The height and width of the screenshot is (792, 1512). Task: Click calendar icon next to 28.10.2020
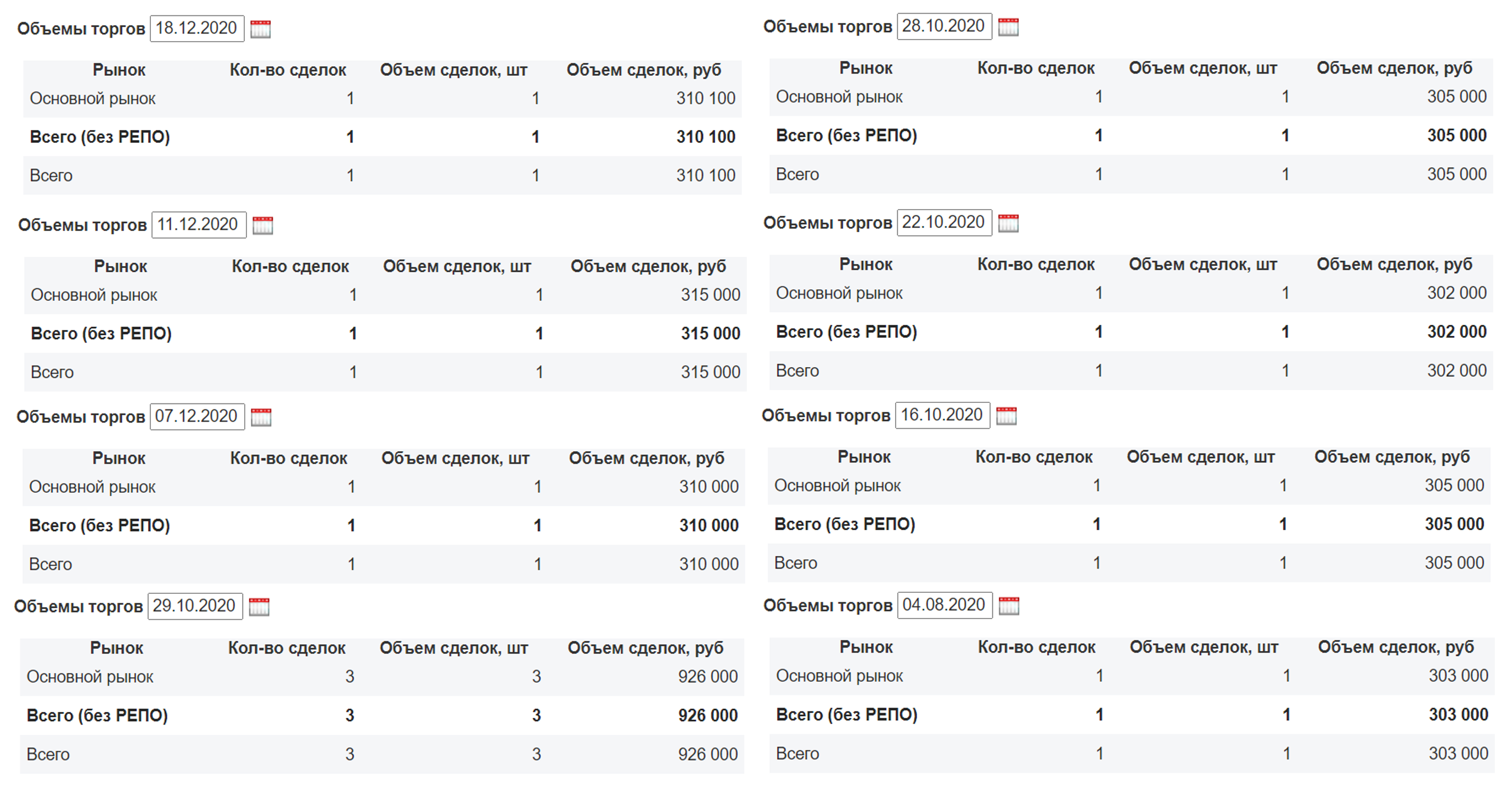[x=1008, y=27]
